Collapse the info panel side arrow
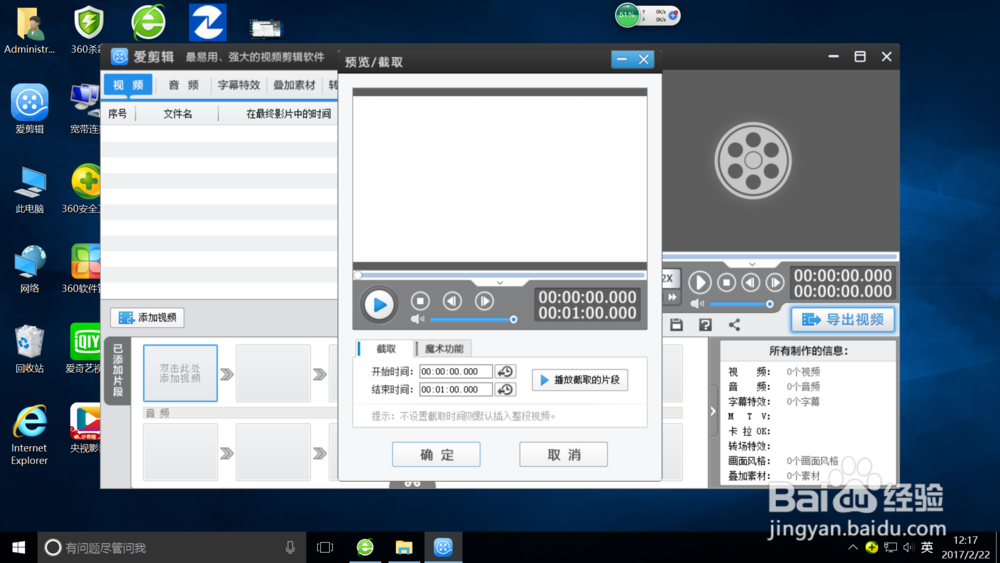Viewport: 1000px width, 563px height. [713, 412]
